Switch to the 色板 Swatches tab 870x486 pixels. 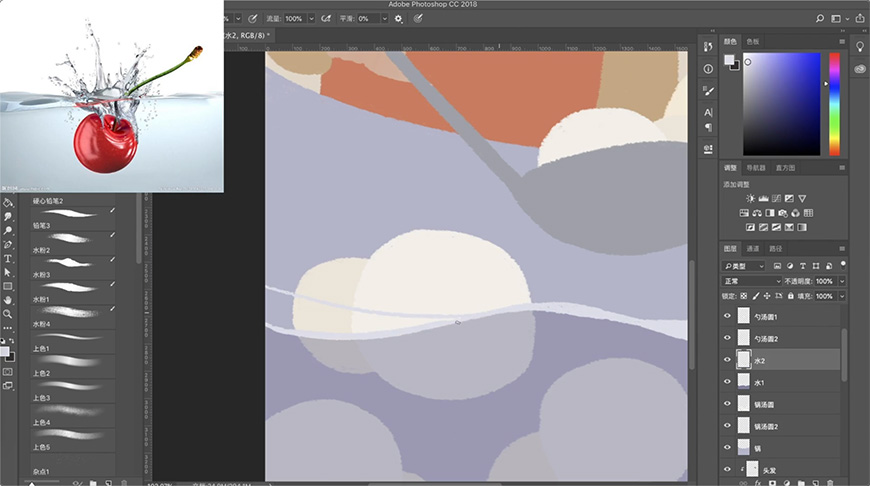tap(752, 42)
